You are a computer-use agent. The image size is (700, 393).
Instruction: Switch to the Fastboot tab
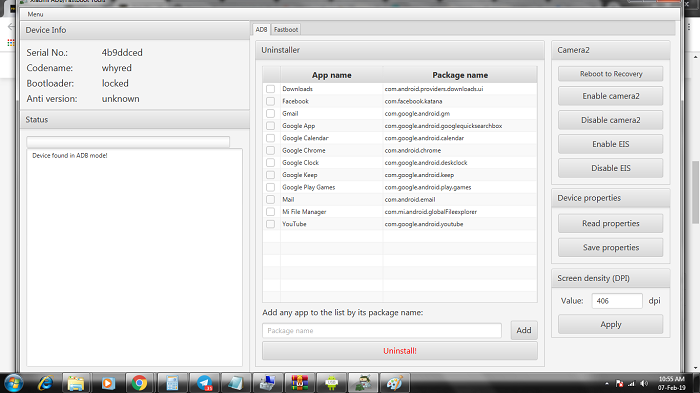286,29
